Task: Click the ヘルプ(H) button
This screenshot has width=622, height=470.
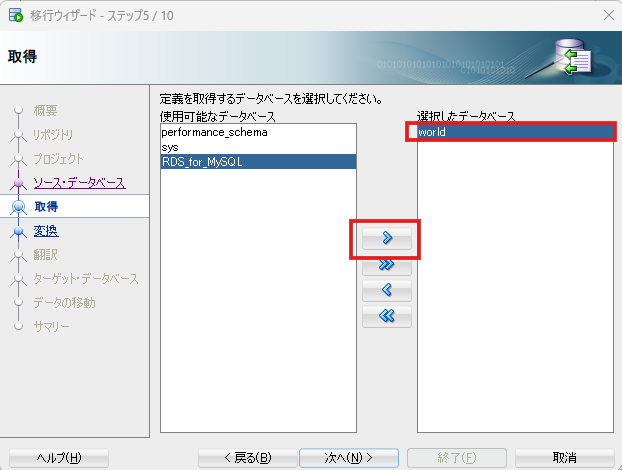Action: (x=59, y=458)
